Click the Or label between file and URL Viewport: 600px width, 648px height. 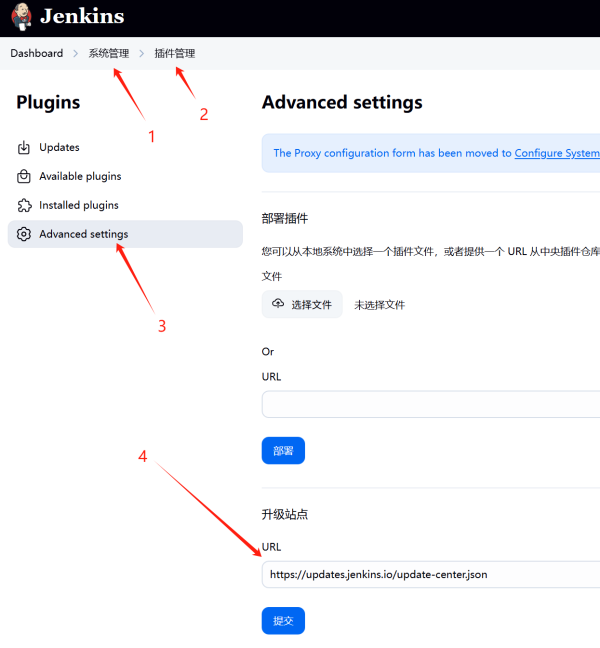268,352
